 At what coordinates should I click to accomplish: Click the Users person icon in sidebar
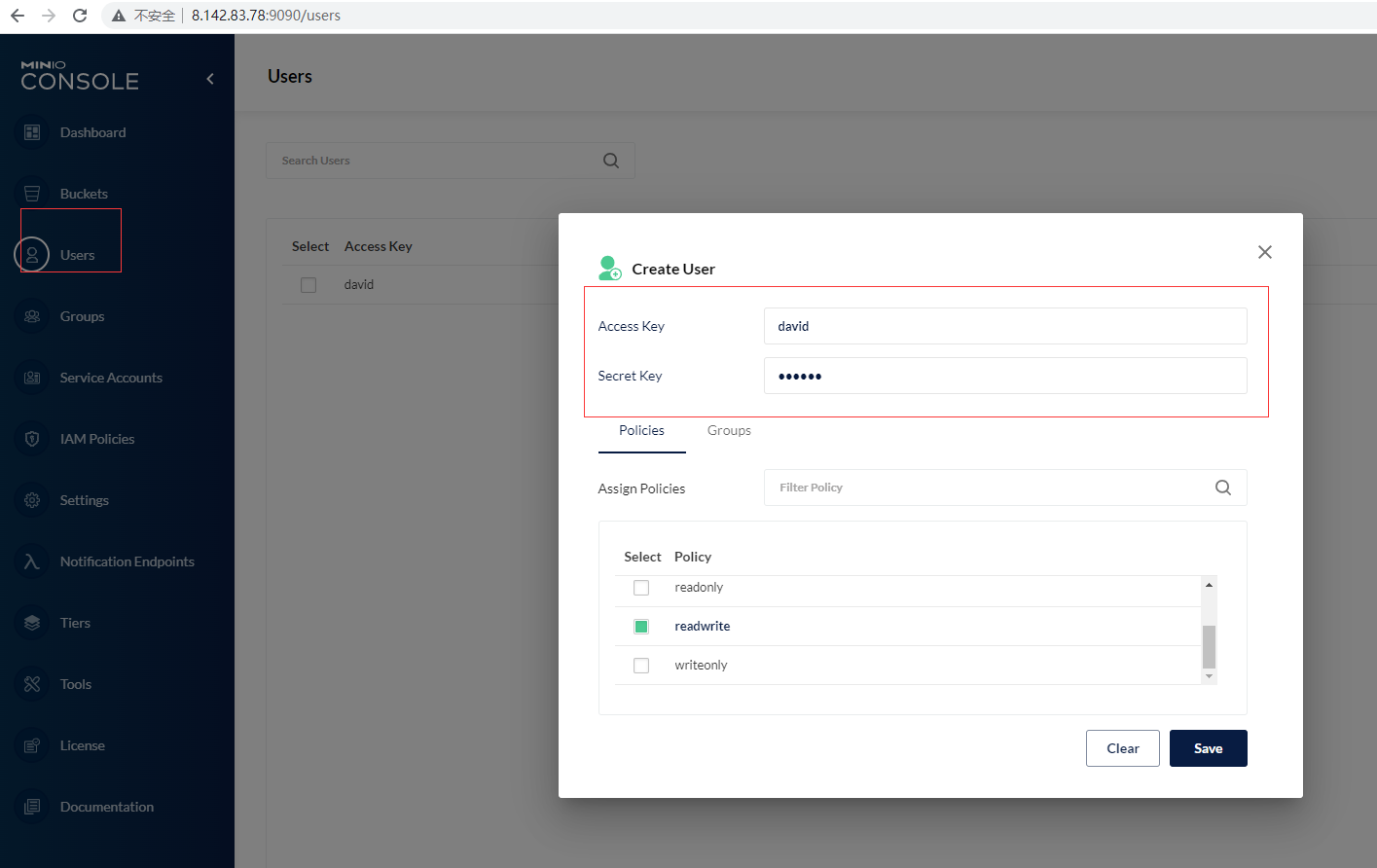pyautogui.click(x=32, y=255)
